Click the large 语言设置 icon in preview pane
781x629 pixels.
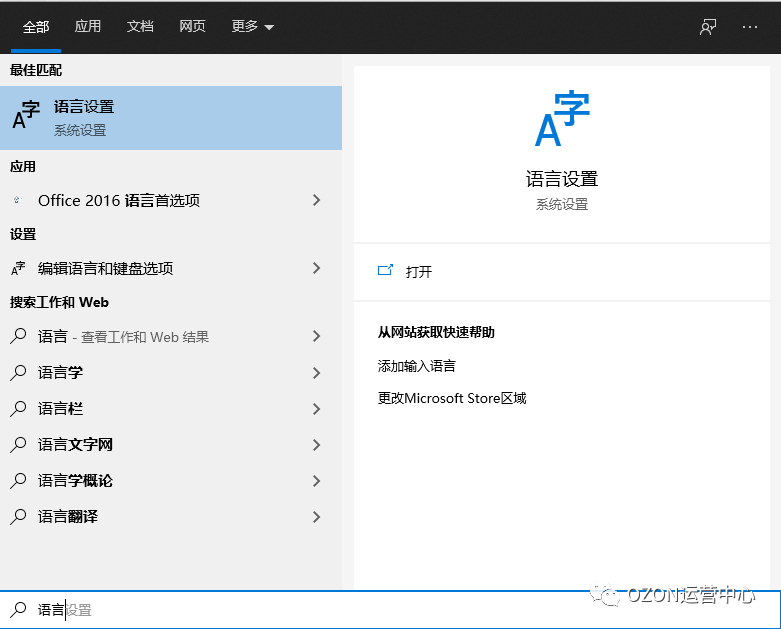pos(562,118)
